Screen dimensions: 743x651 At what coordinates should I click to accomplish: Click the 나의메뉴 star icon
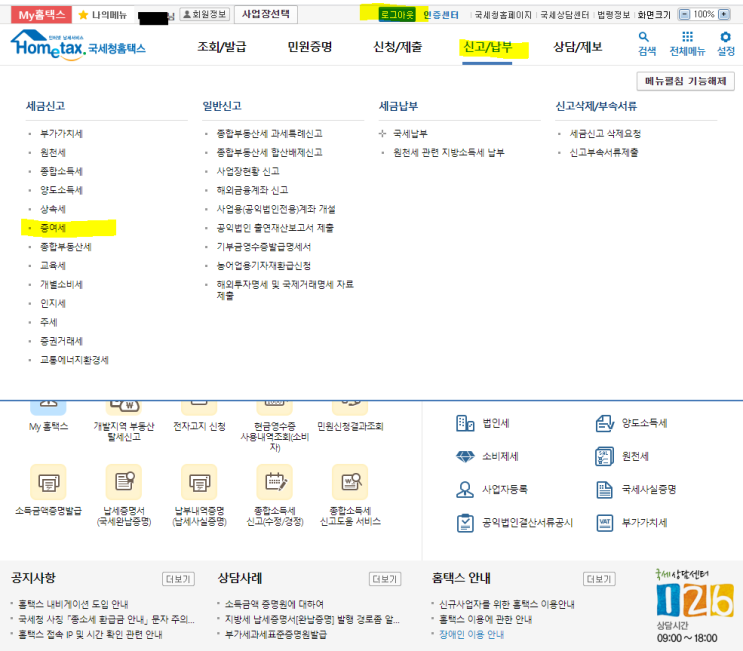(x=83, y=15)
